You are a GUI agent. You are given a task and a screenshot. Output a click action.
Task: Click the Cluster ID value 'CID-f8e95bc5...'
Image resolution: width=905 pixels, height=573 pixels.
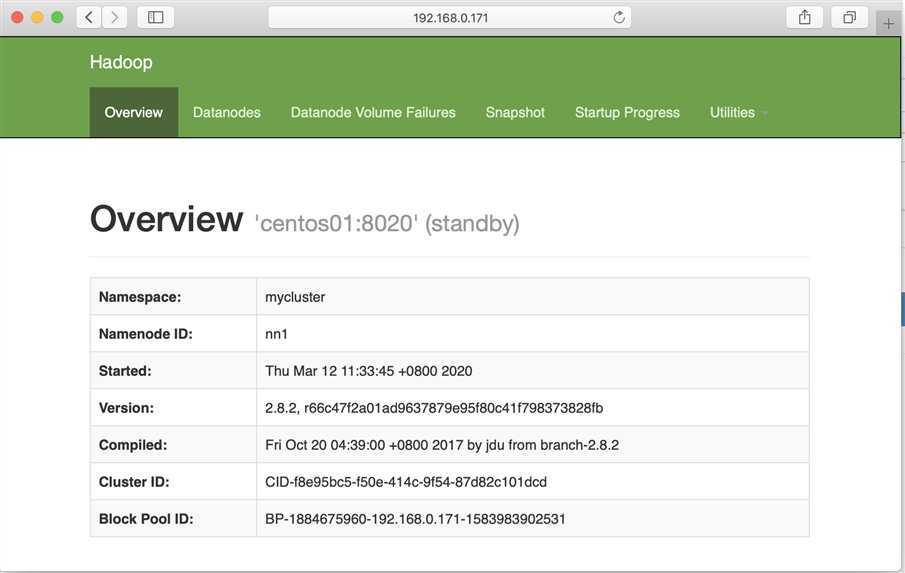[x=406, y=482]
